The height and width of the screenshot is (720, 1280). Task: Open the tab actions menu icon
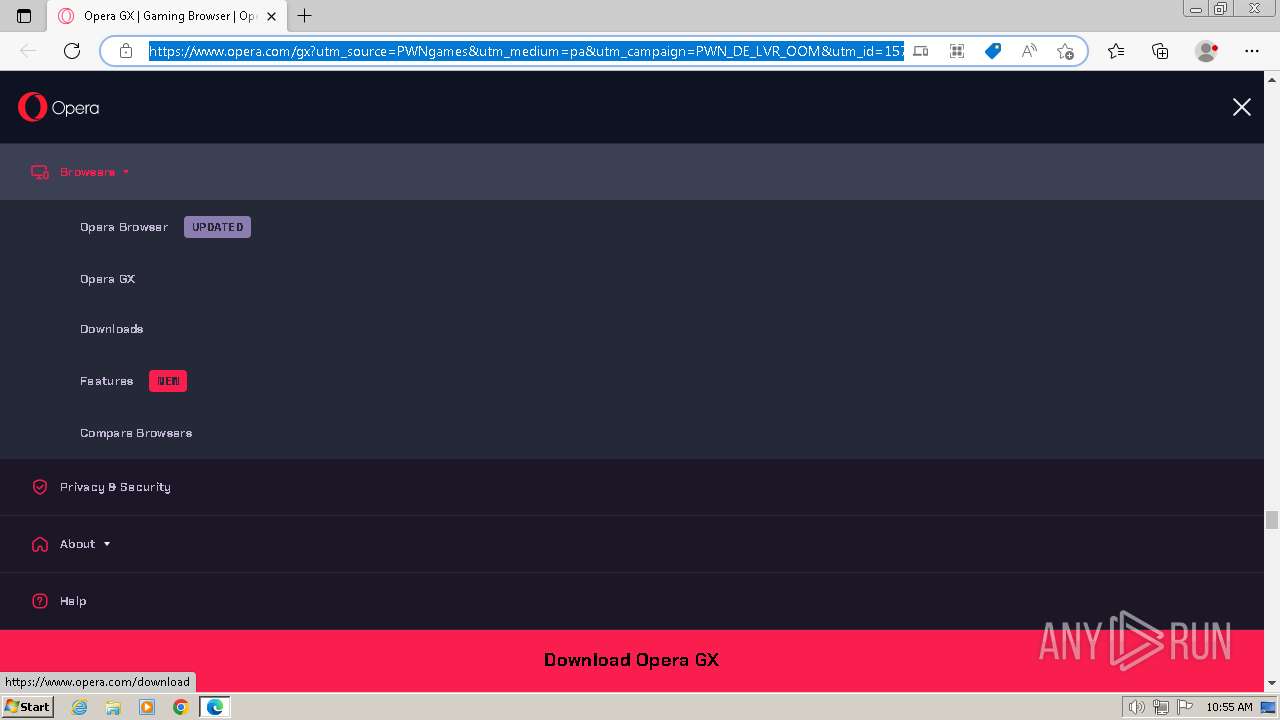pos(24,16)
